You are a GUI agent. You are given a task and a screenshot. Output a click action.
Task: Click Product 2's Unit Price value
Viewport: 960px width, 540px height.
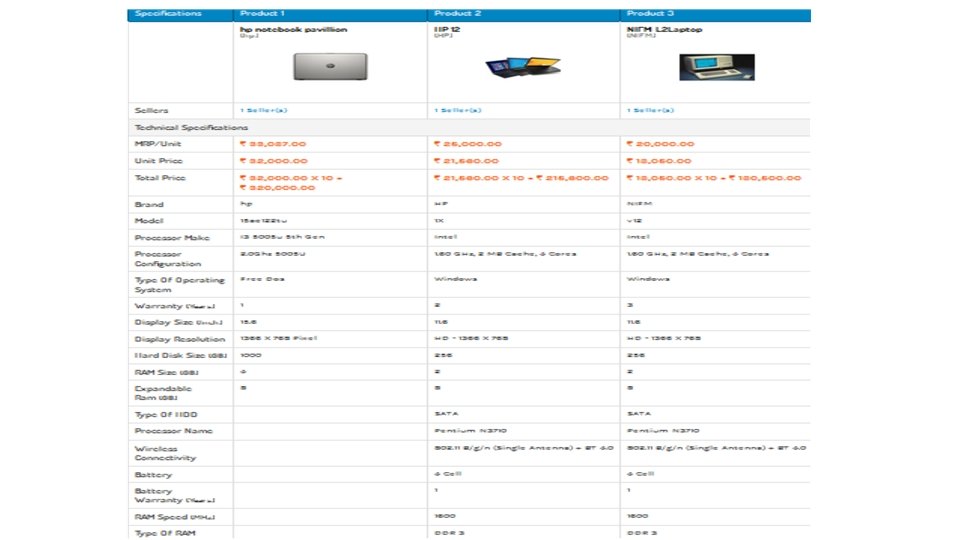click(466, 161)
